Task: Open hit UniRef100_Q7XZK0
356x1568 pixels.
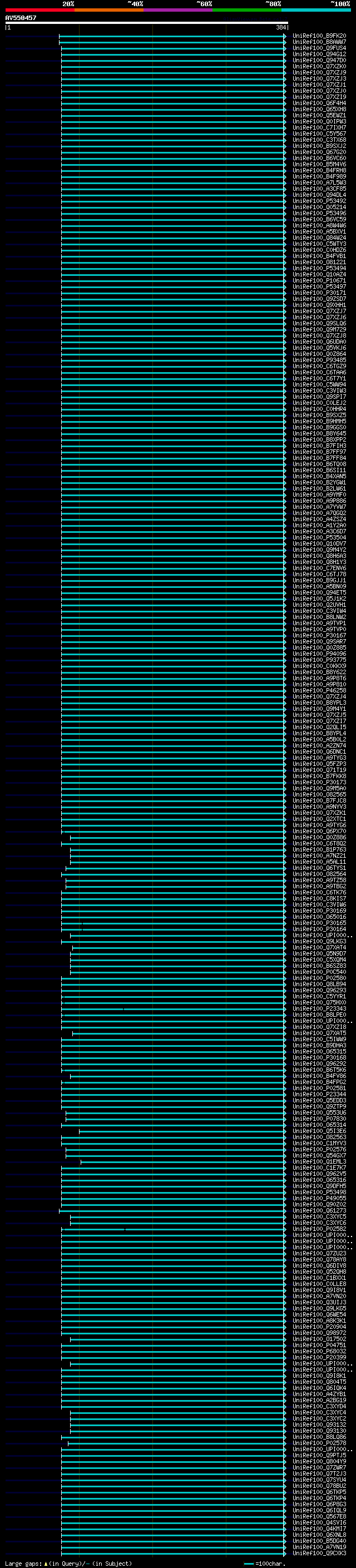Action: [x=319, y=66]
